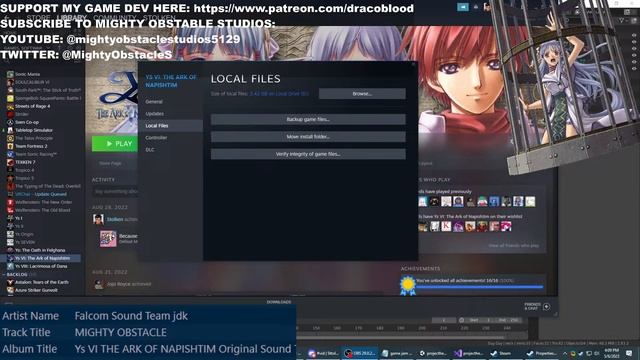
Task: Open the Controller properties tab
Action: click(x=156, y=138)
